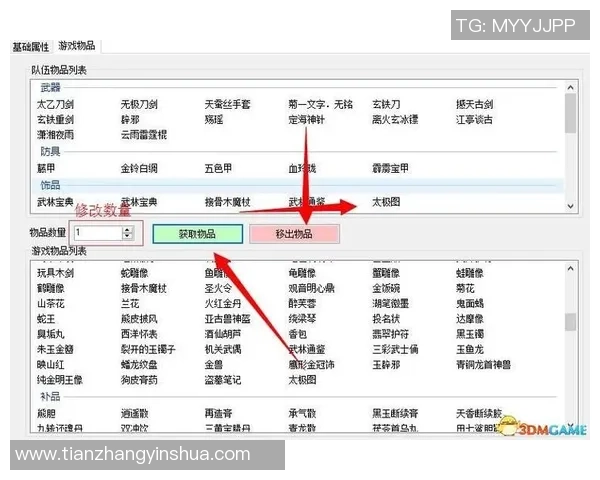Select 金饭碗 in game items
The width and height of the screenshot is (600, 480).
point(386,289)
